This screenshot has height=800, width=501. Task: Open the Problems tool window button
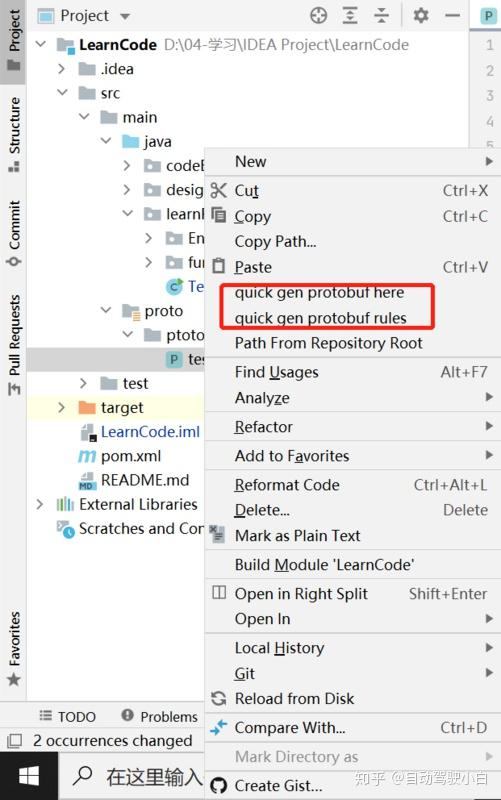[x=160, y=716]
